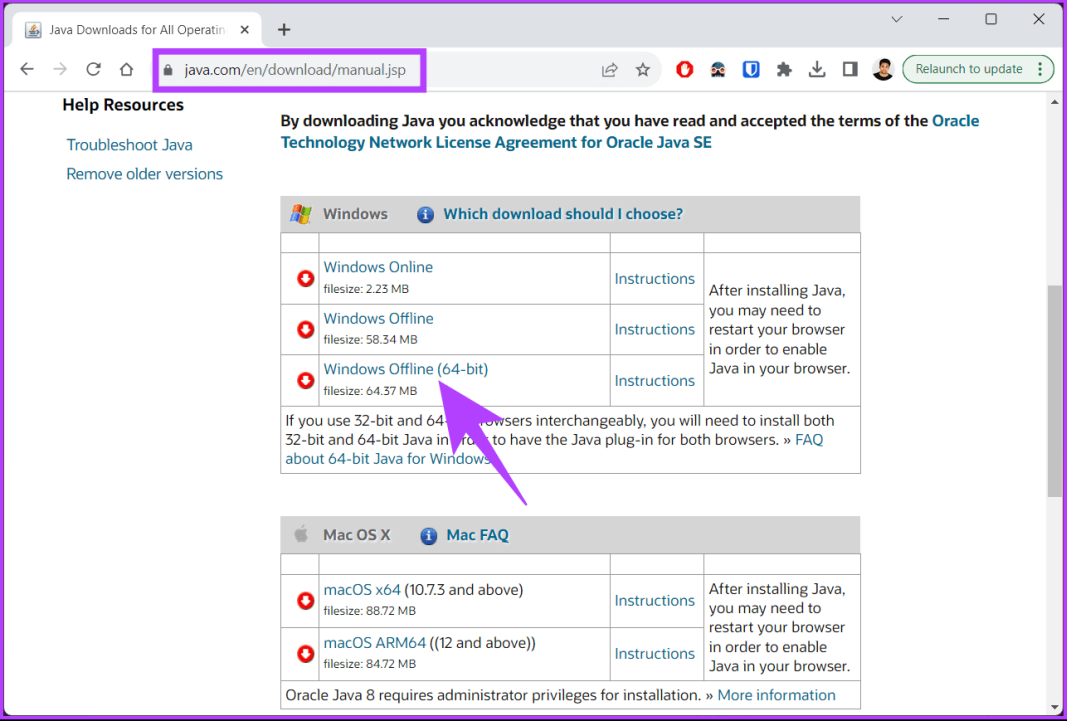The height and width of the screenshot is (721, 1067).
Task: Click the Bitwarden extension icon in the toolbar
Action: click(751, 69)
